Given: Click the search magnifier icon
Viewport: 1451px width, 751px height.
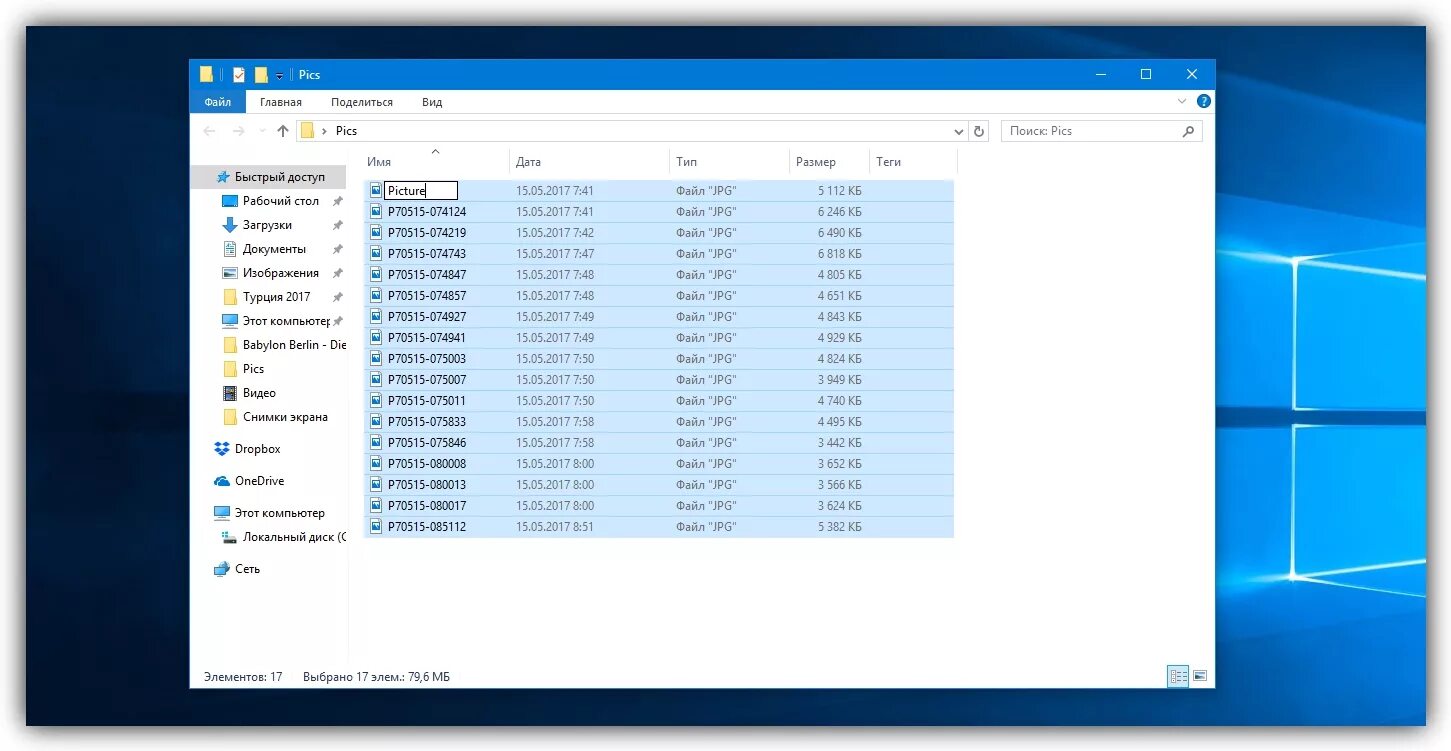Looking at the screenshot, I should (x=1188, y=131).
